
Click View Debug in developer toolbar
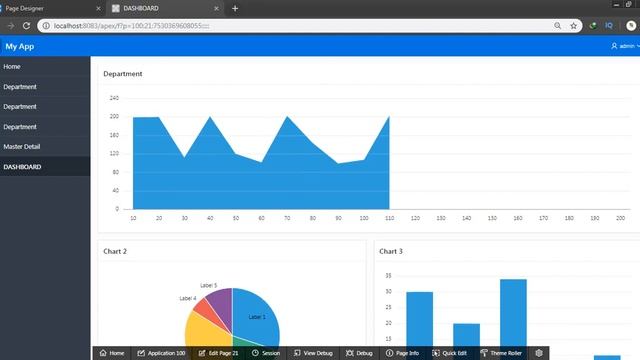[313, 353]
